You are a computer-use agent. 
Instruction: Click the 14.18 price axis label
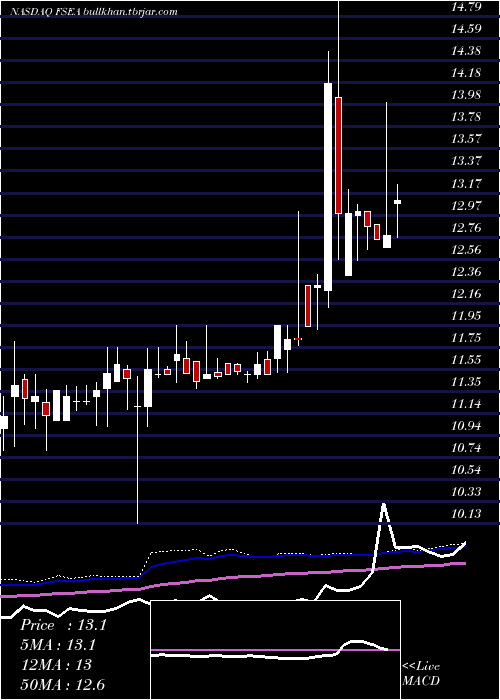pos(466,73)
